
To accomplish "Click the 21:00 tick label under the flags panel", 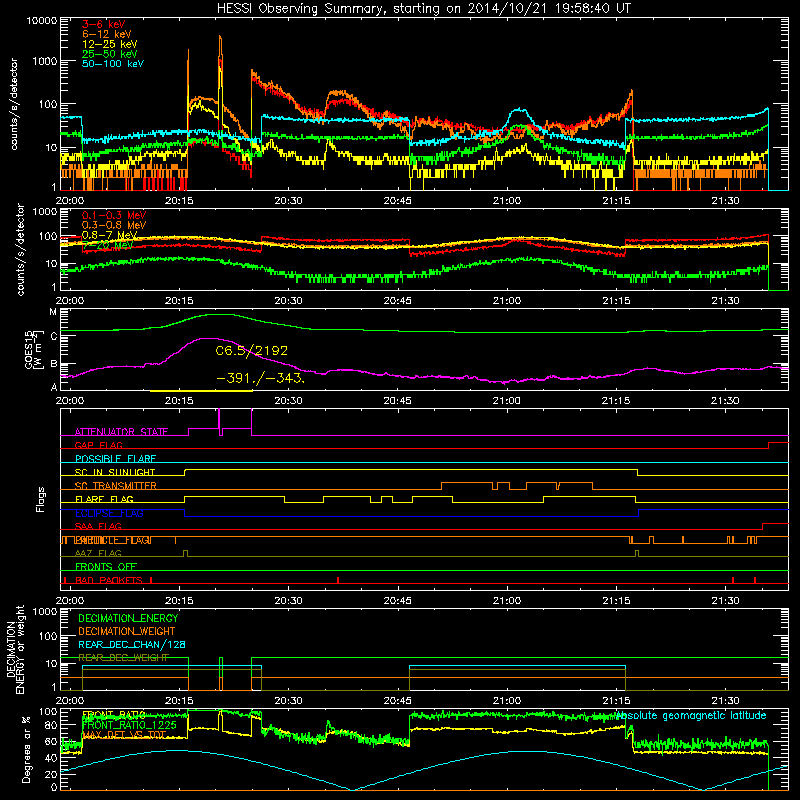I will (507, 601).
